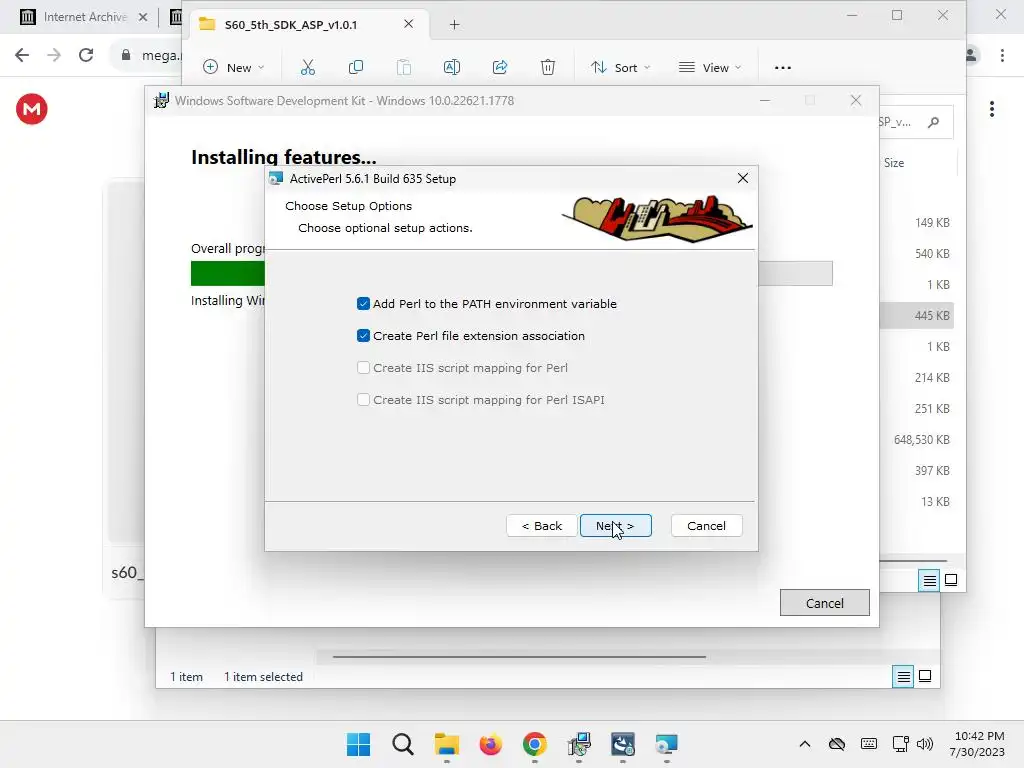The image size is (1024, 768).
Task: Cancel the Windows SDK installation
Action: (x=824, y=603)
